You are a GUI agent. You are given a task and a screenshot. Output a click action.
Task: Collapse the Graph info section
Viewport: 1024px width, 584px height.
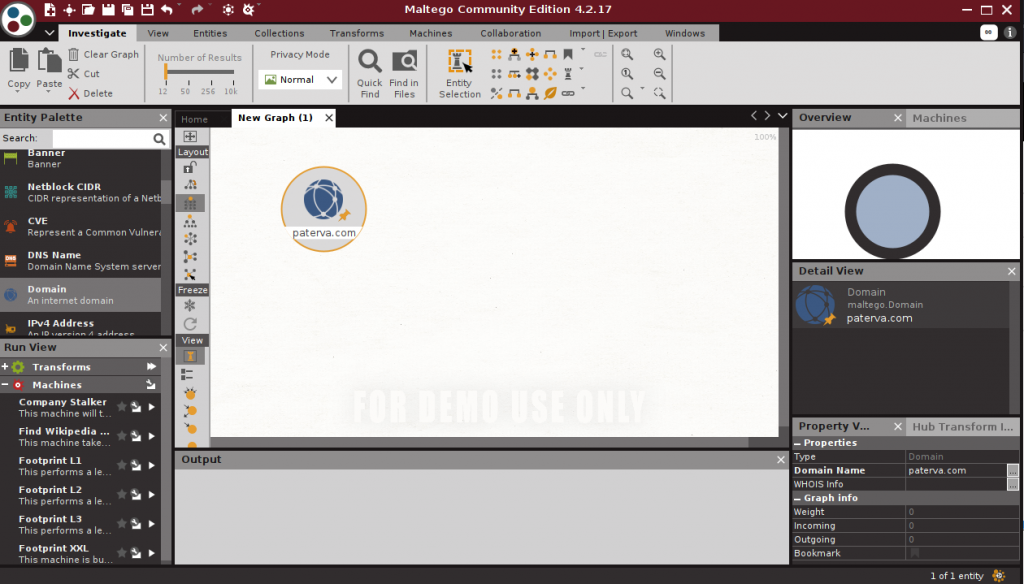[x=797, y=498]
